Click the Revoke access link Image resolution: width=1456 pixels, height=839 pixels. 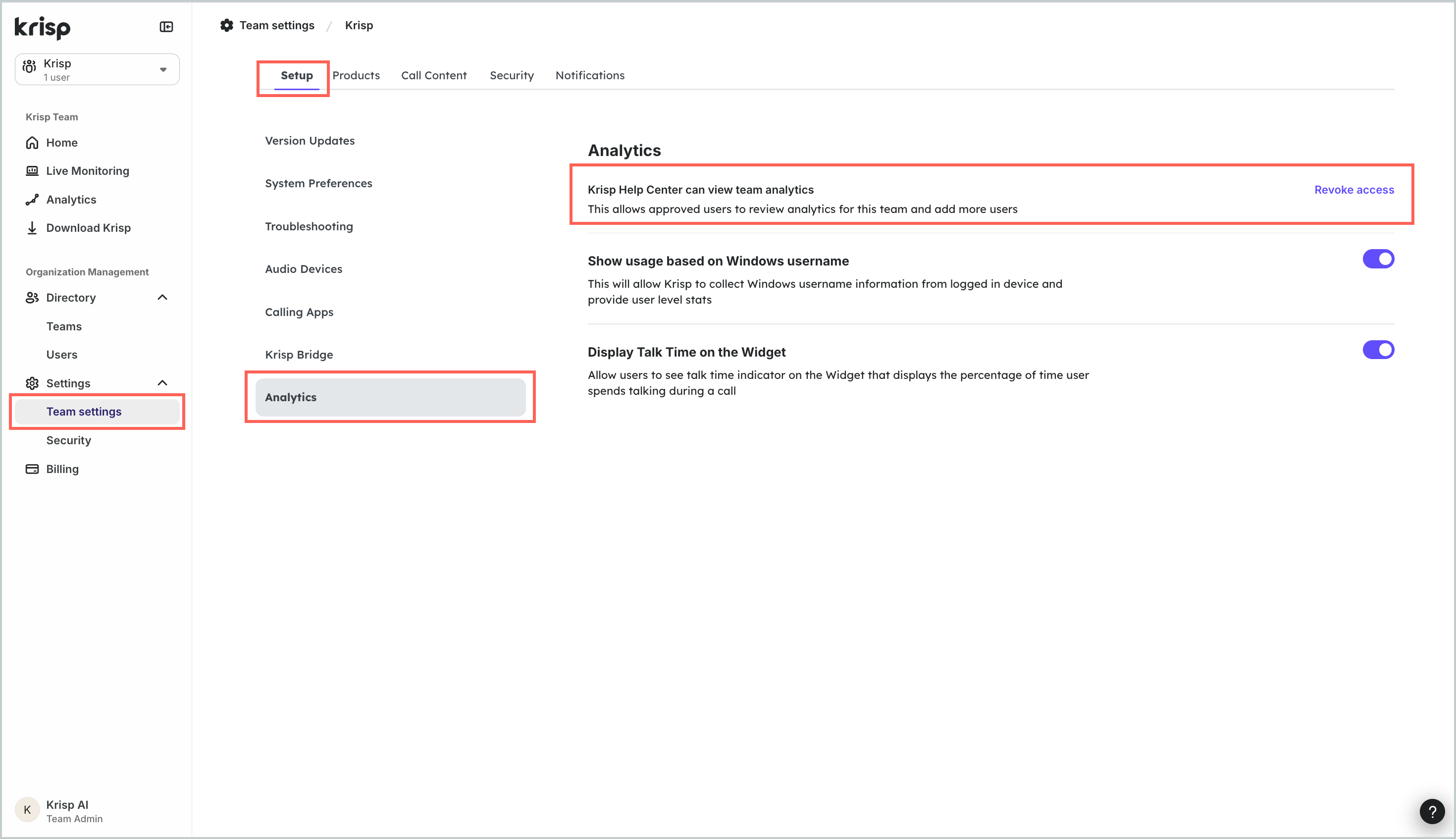(1354, 190)
